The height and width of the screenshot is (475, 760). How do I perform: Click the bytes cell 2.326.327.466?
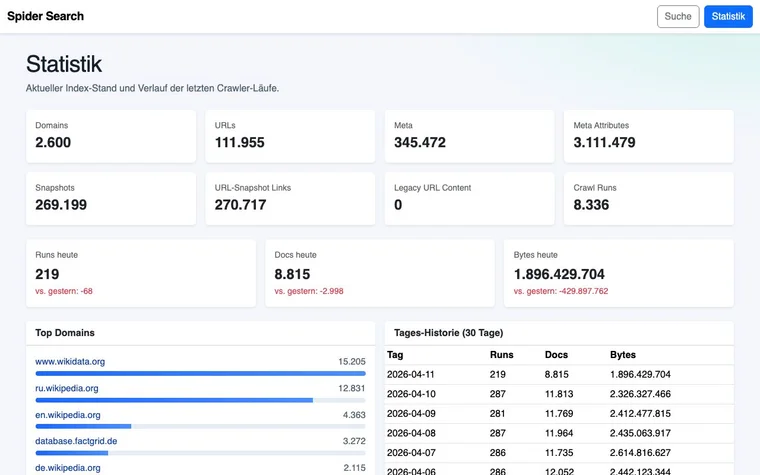coord(640,394)
